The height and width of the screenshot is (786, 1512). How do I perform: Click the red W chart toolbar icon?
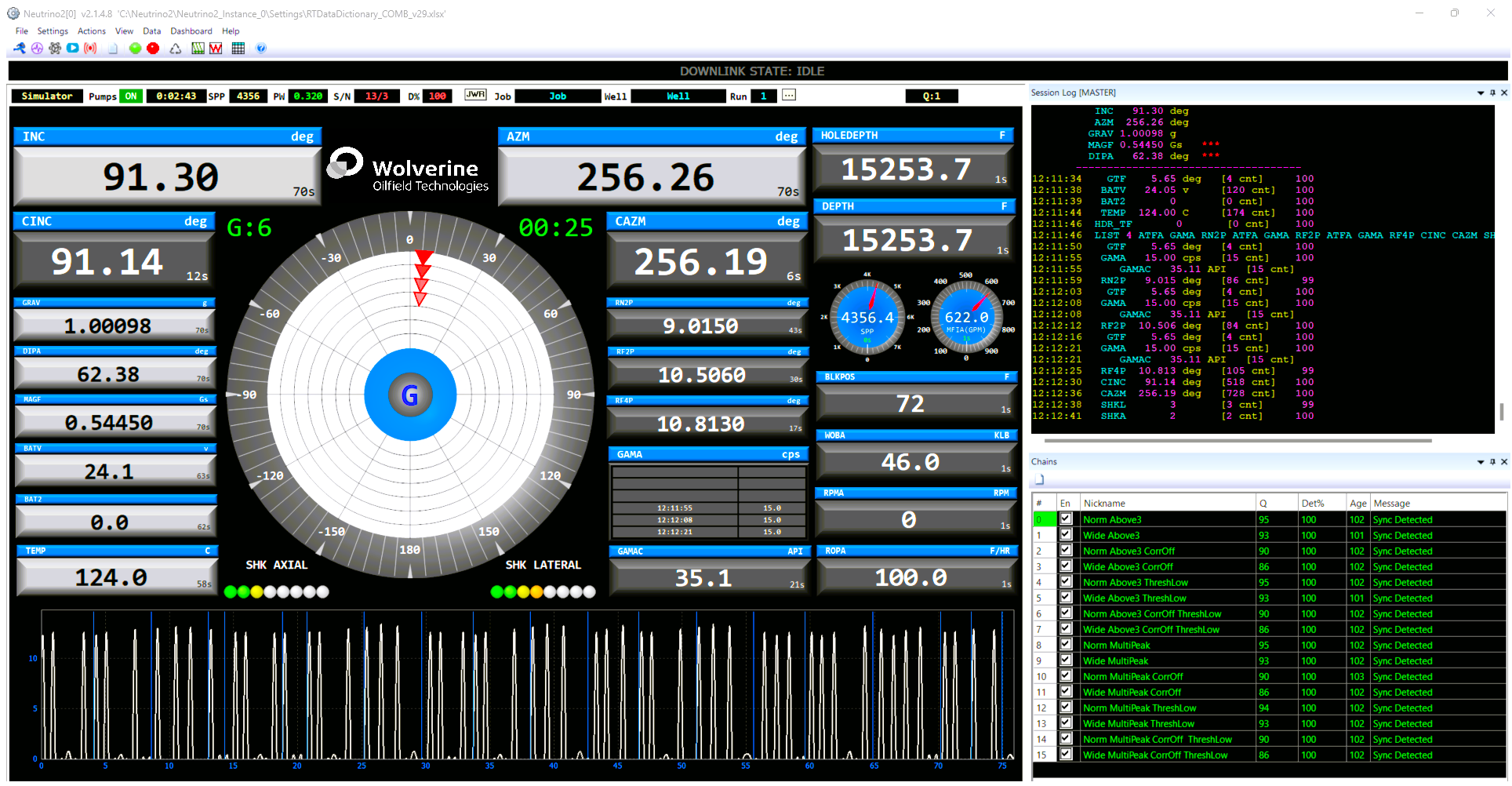(214, 48)
